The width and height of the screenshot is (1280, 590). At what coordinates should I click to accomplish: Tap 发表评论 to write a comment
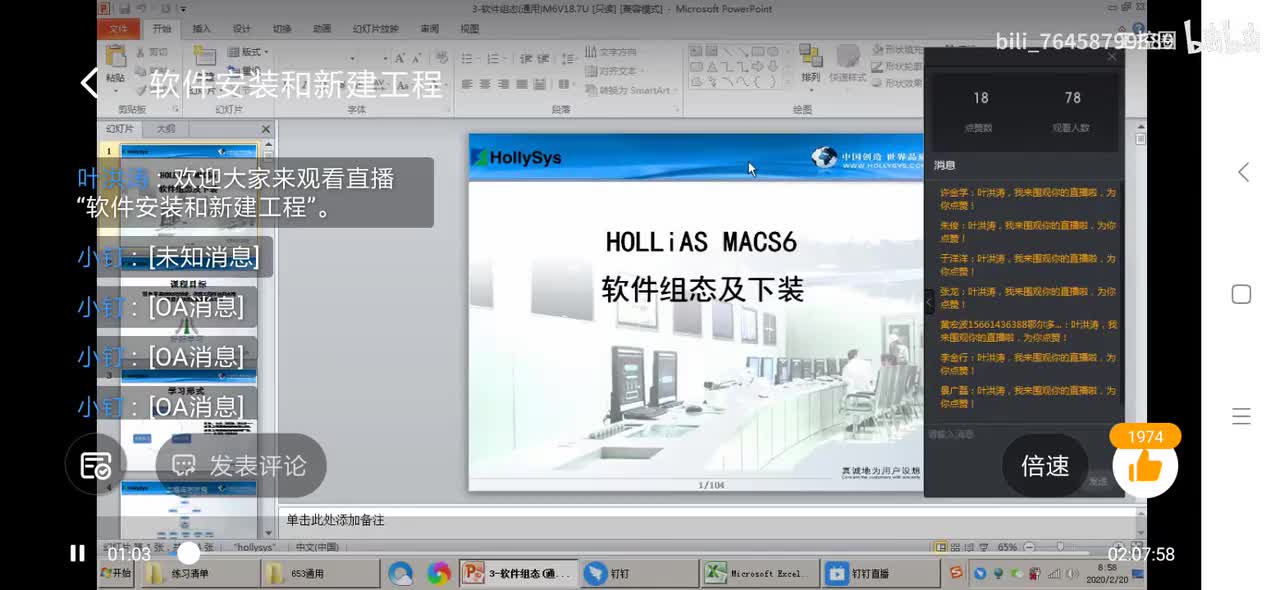point(241,466)
